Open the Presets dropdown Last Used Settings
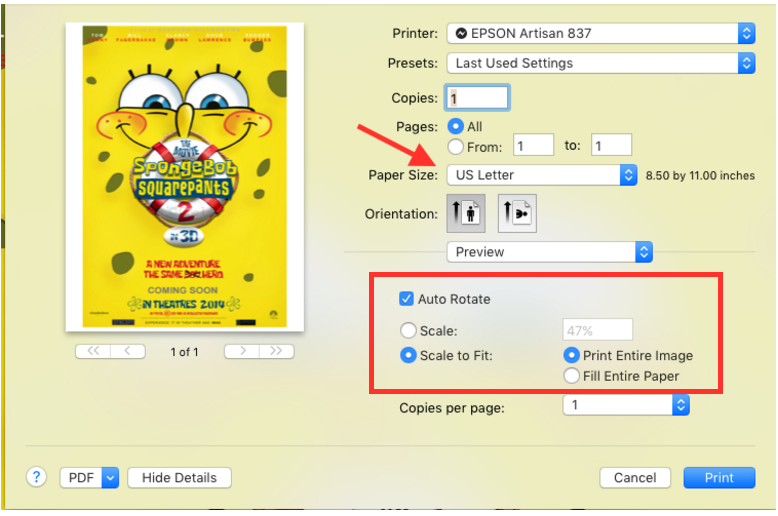The image size is (778, 516). click(x=601, y=63)
